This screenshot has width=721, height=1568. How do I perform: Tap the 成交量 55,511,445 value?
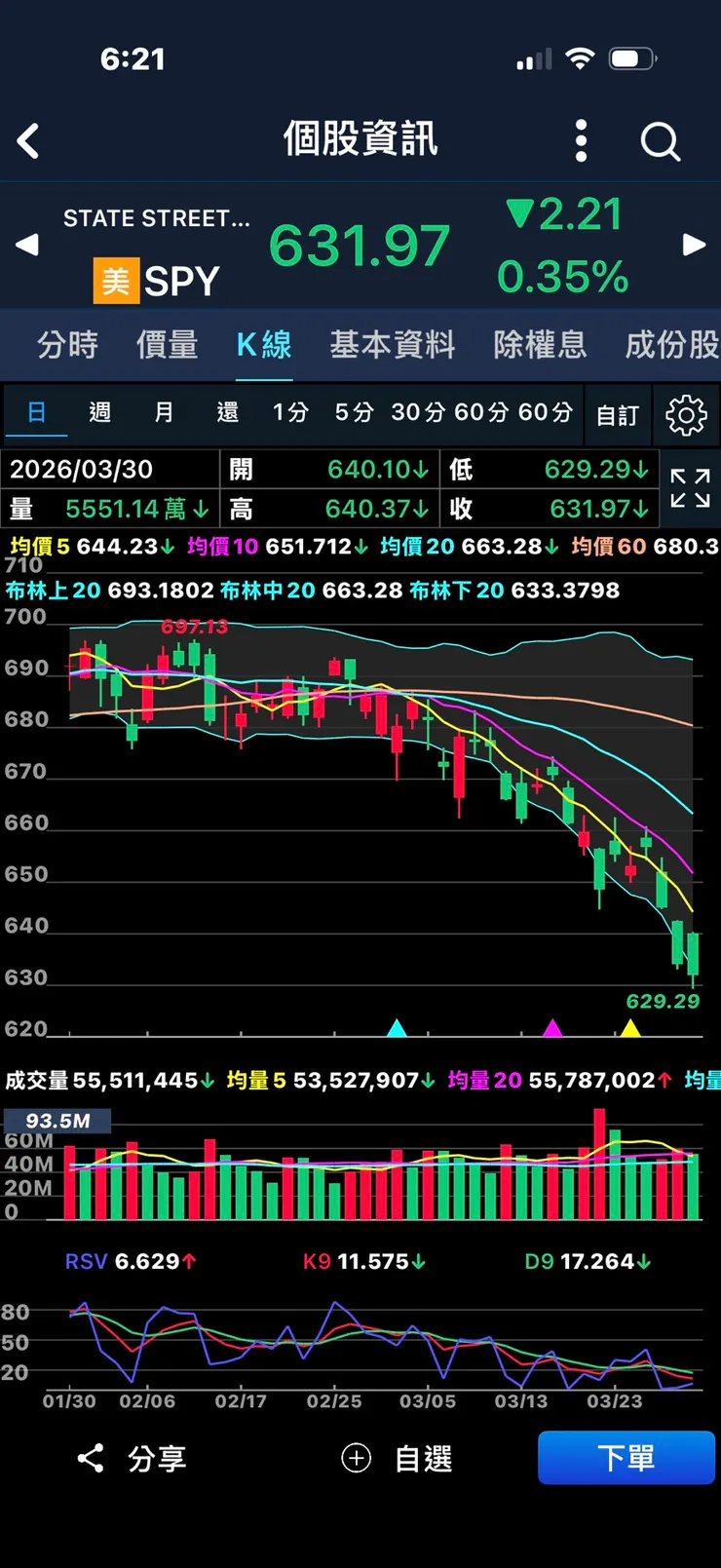point(110,1080)
